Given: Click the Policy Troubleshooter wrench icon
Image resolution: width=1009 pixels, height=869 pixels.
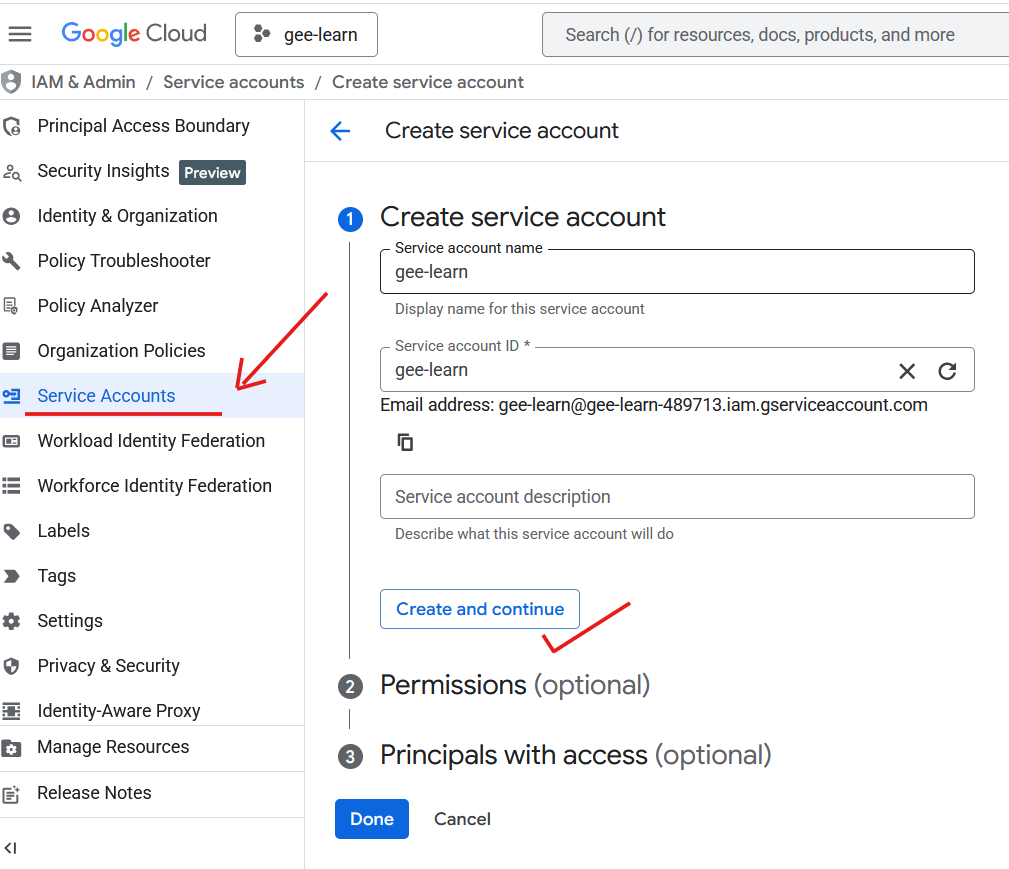Looking at the screenshot, I should click(13, 260).
